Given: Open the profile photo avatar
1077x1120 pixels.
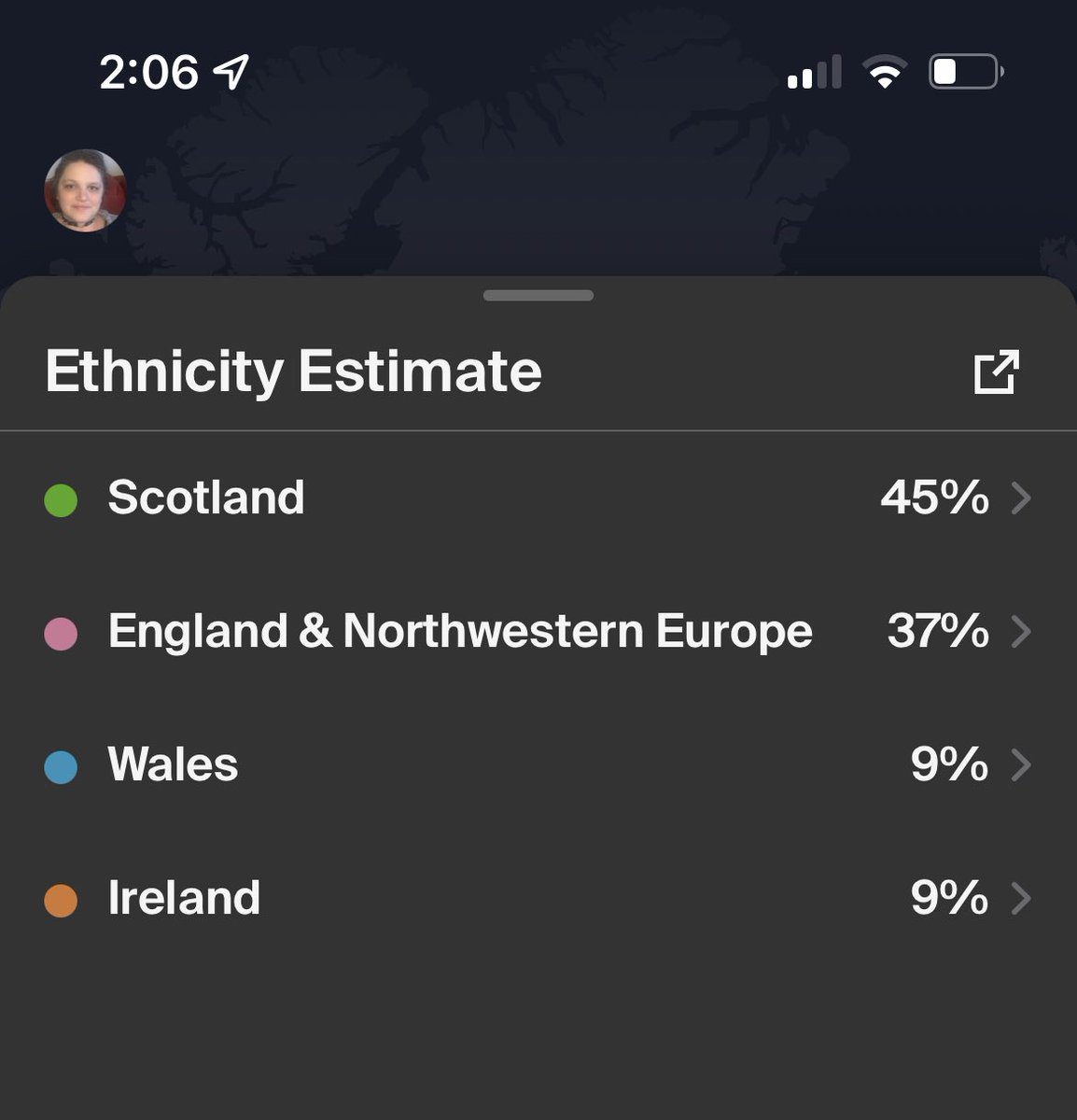Looking at the screenshot, I should pyautogui.click(x=85, y=190).
